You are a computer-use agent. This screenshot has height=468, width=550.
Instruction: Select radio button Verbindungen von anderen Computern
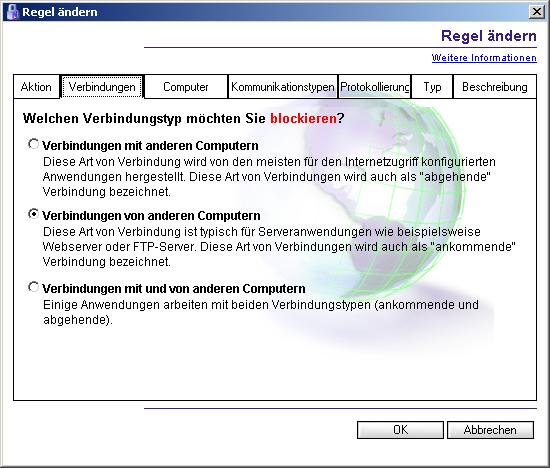(x=33, y=214)
